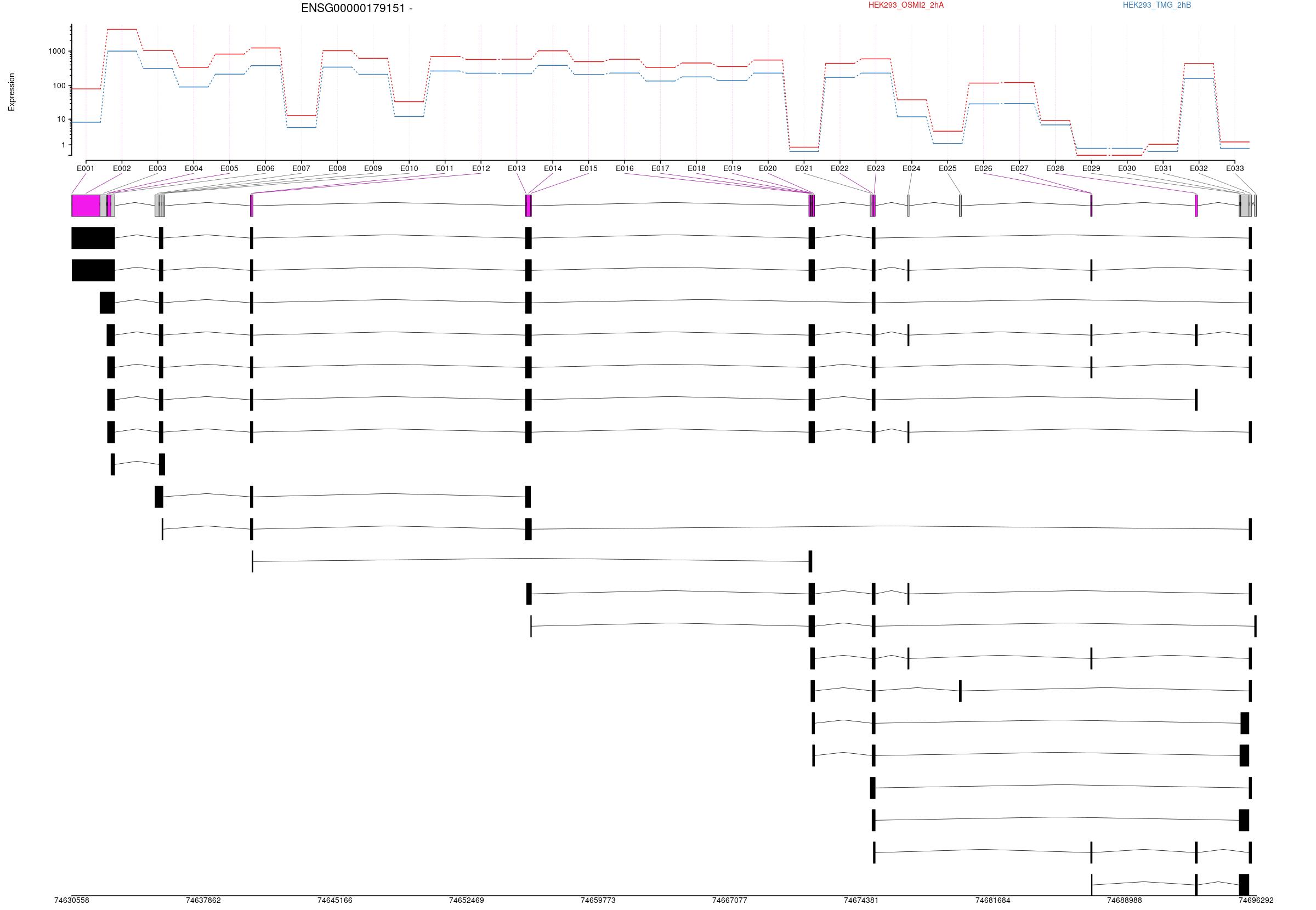Click the genomic coordinate 74659773
Screen dimensions: 1316x910
598,901
